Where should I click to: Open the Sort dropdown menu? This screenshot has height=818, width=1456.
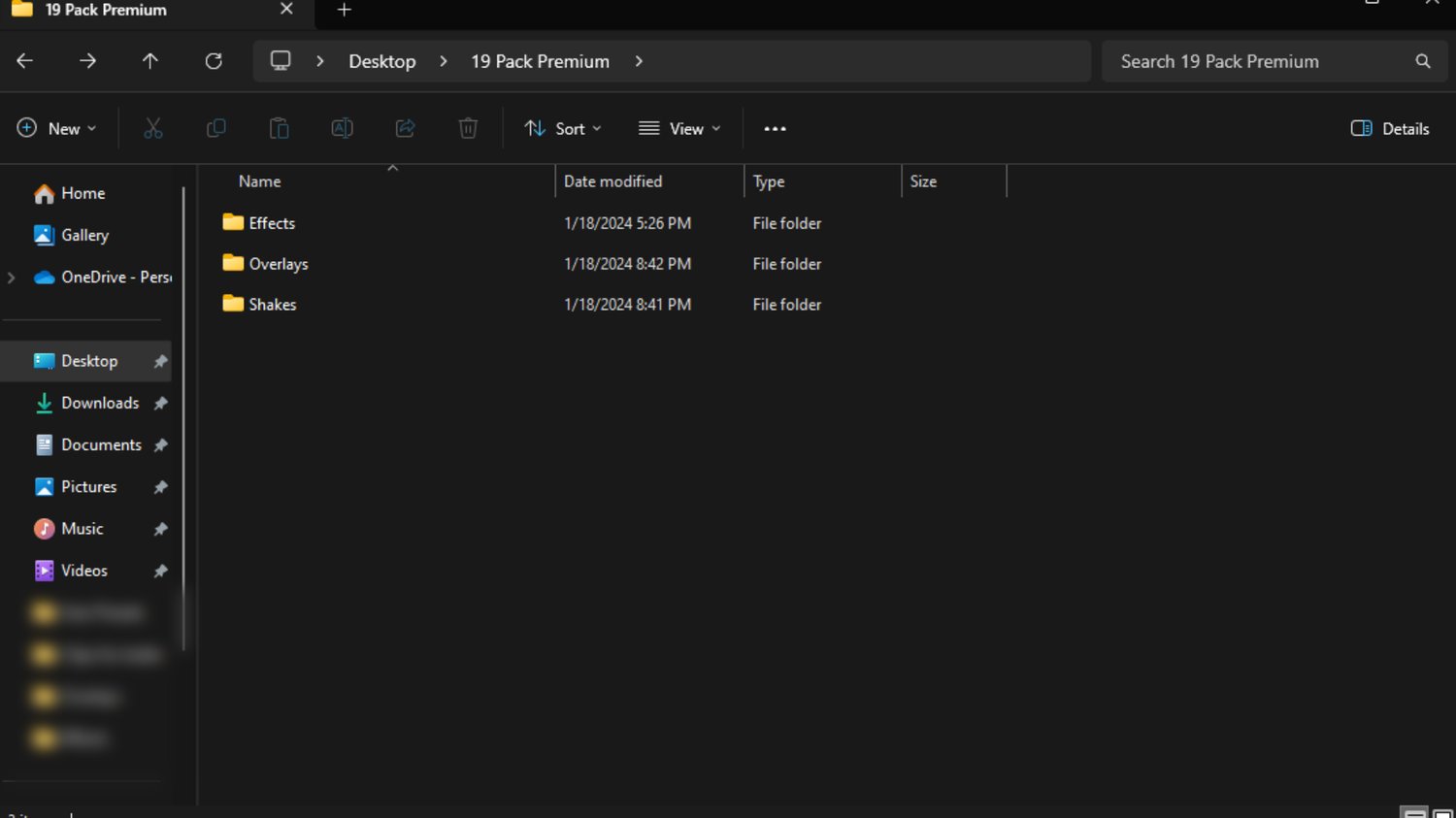[563, 128]
